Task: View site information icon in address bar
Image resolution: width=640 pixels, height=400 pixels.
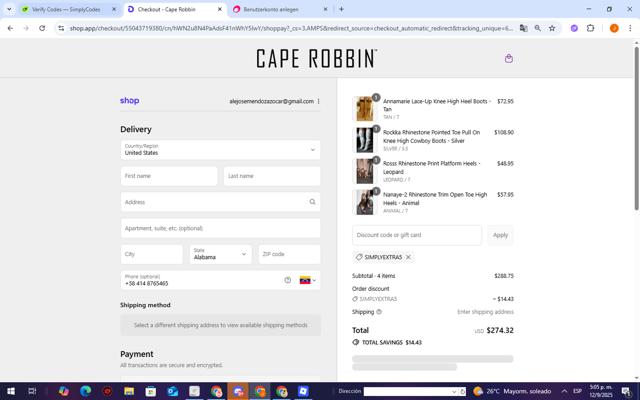Action: tap(61, 28)
